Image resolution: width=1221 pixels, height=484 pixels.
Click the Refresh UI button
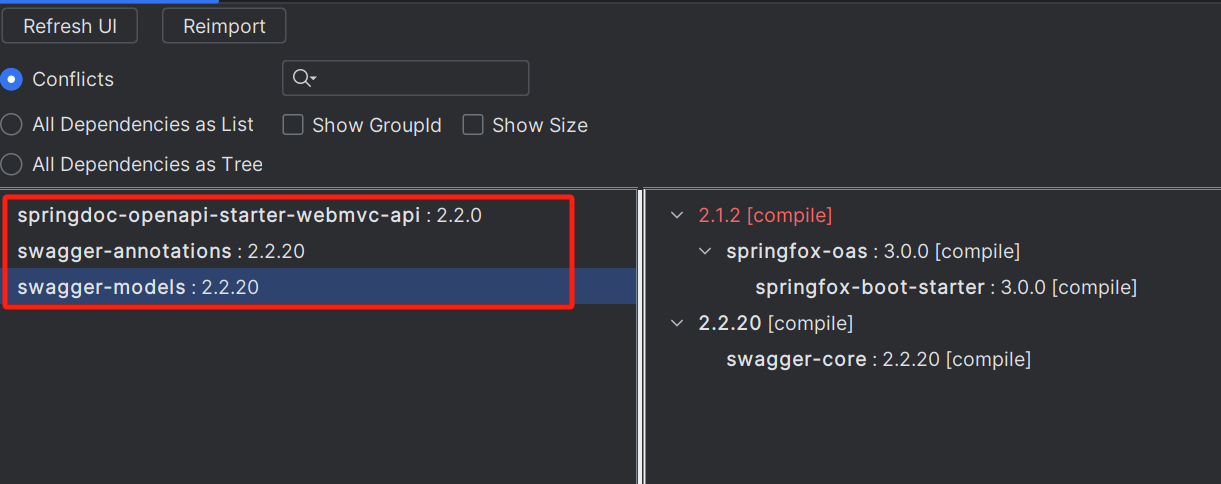70,26
